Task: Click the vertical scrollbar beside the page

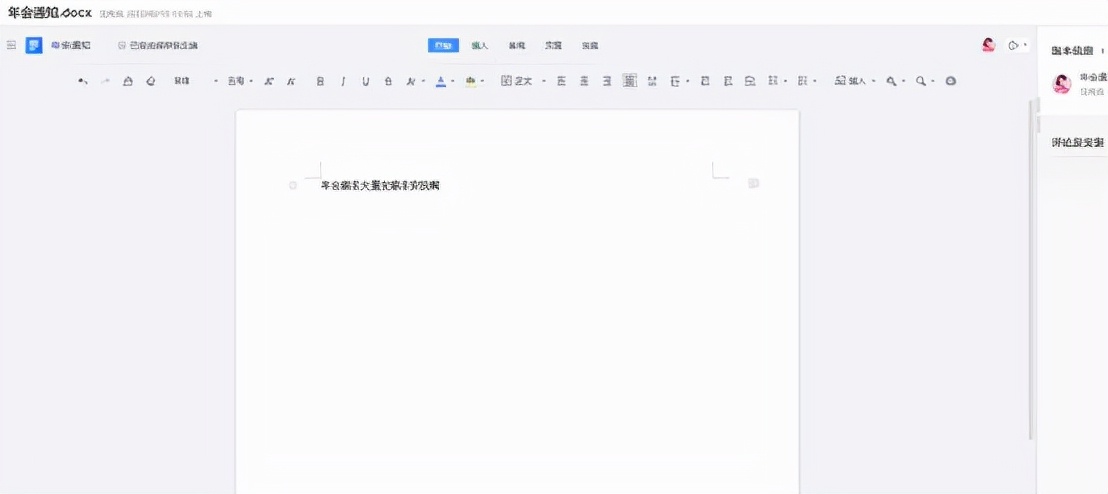Action: coord(1030,269)
